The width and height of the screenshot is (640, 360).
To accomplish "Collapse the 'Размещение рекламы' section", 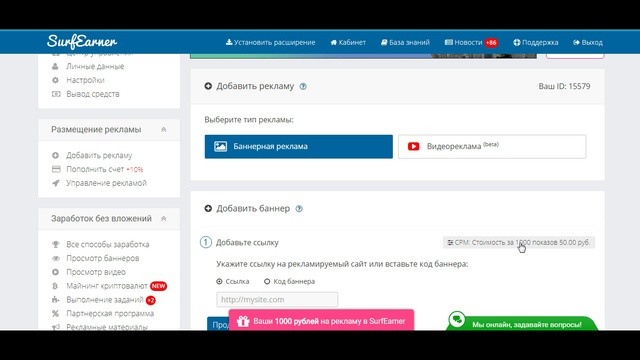I will click(x=163, y=129).
